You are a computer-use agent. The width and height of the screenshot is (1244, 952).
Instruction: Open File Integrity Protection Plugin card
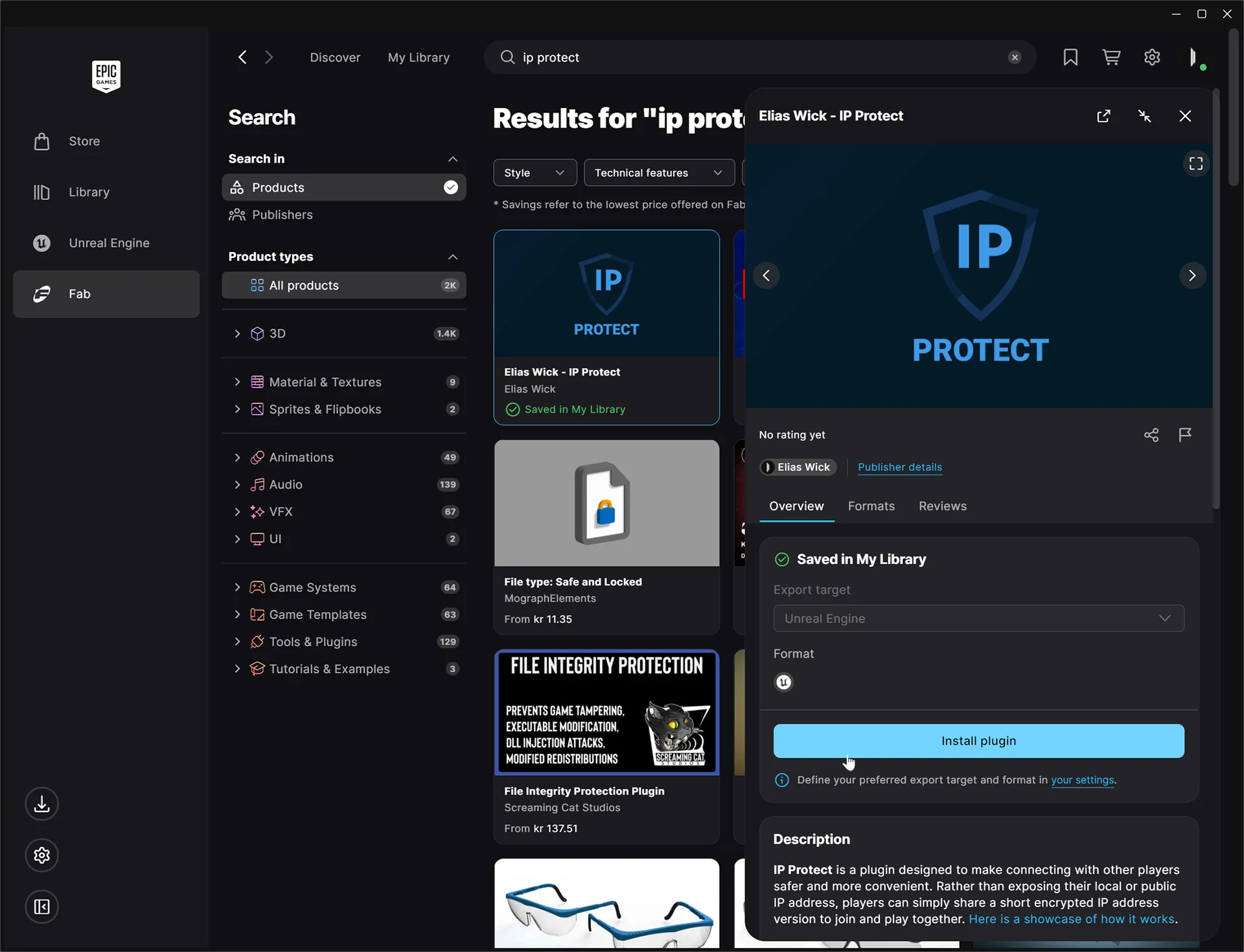pyautogui.click(x=606, y=747)
